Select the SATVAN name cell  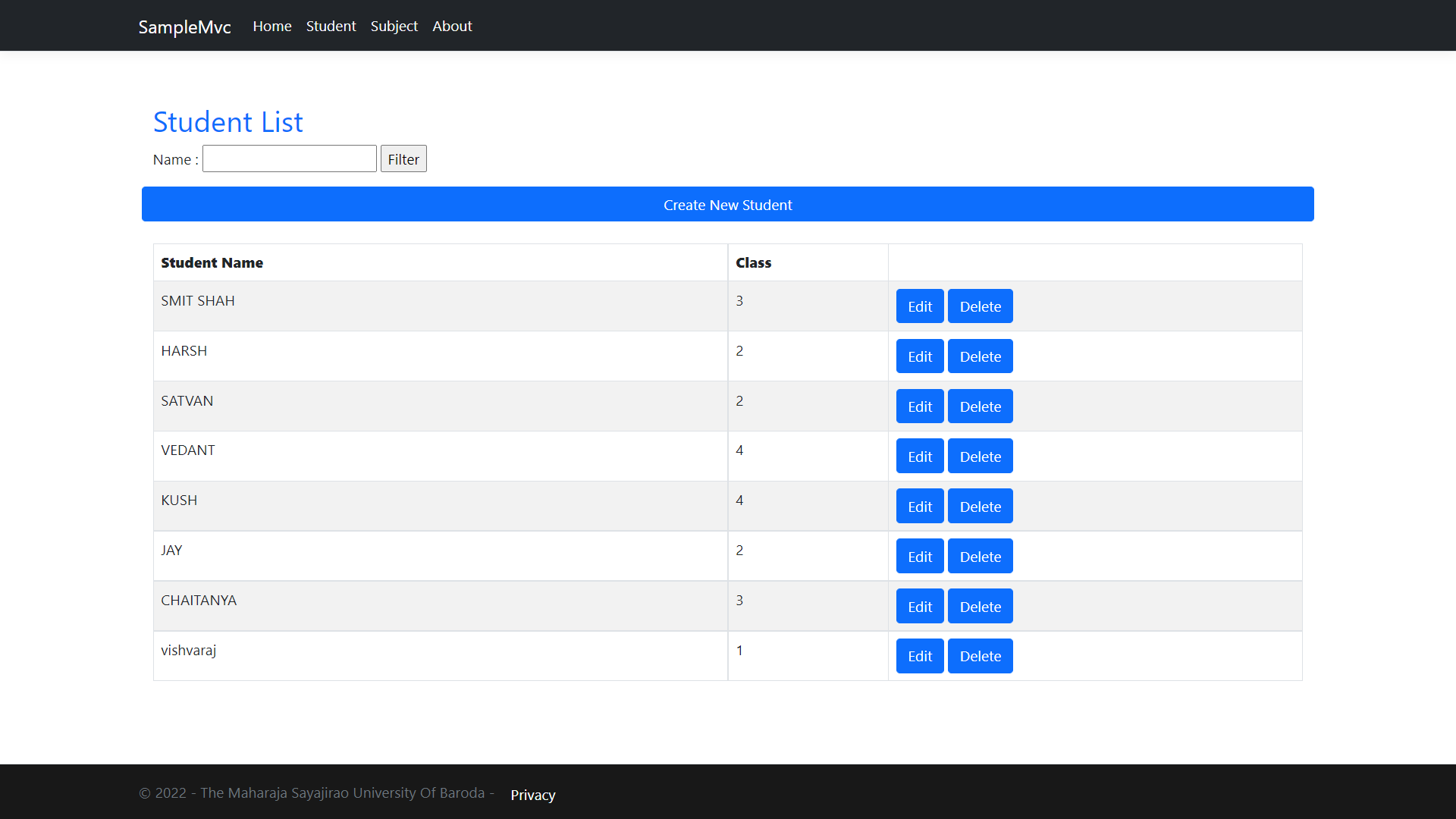pyautogui.click(x=441, y=406)
